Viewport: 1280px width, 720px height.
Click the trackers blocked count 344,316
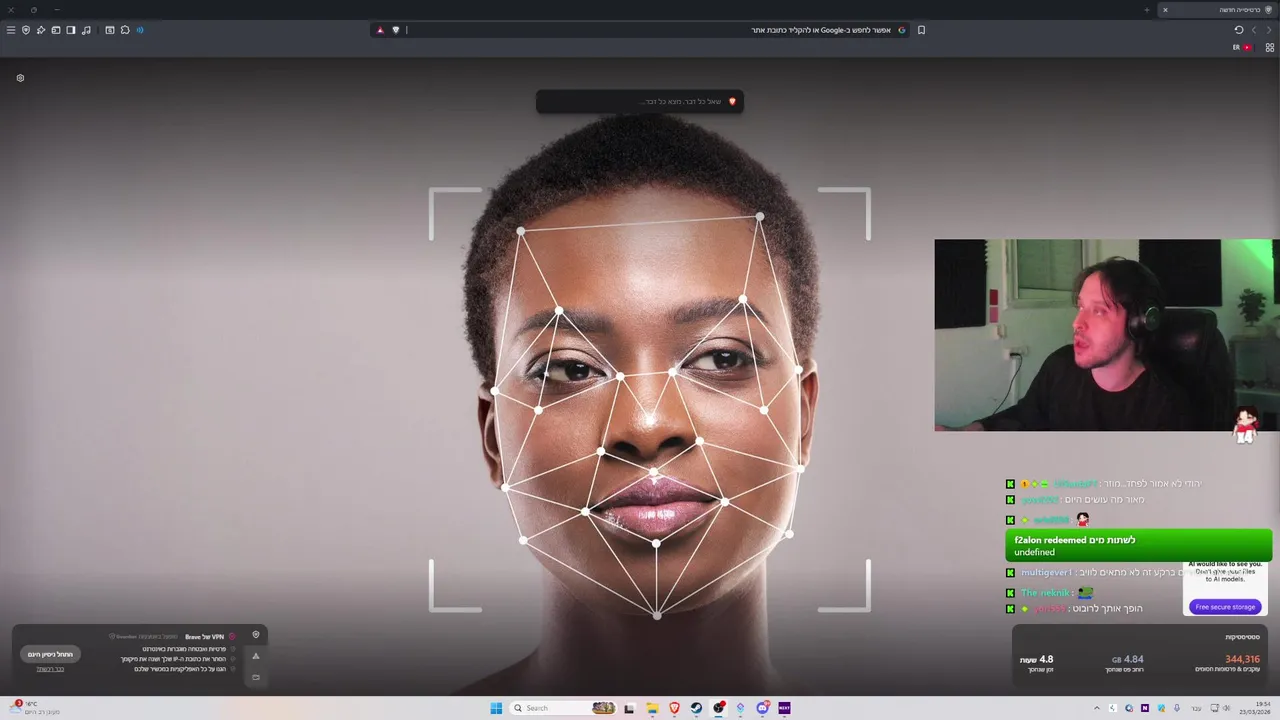pos(1242,659)
